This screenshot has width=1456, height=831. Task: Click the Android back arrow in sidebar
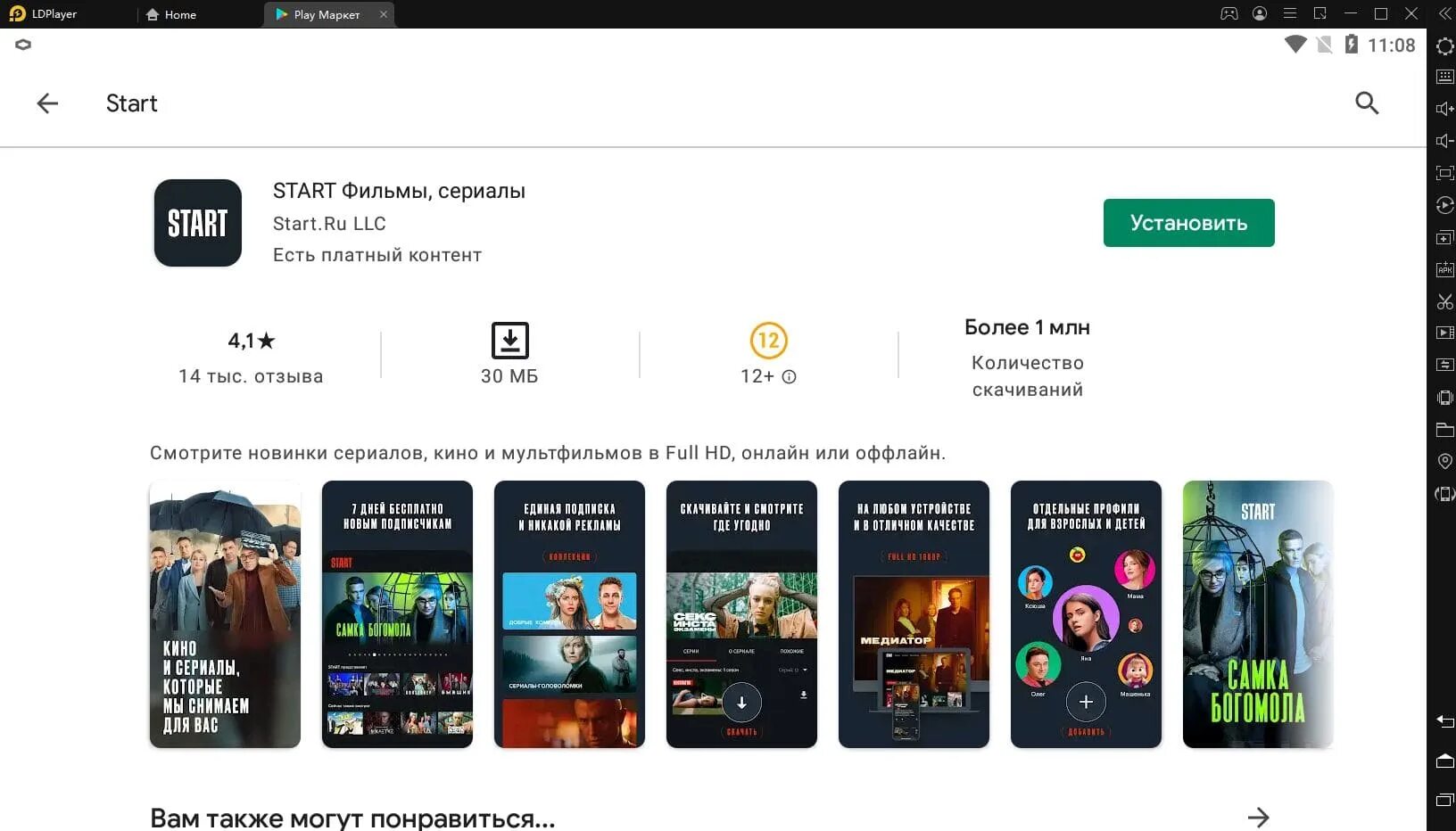coord(1444,721)
